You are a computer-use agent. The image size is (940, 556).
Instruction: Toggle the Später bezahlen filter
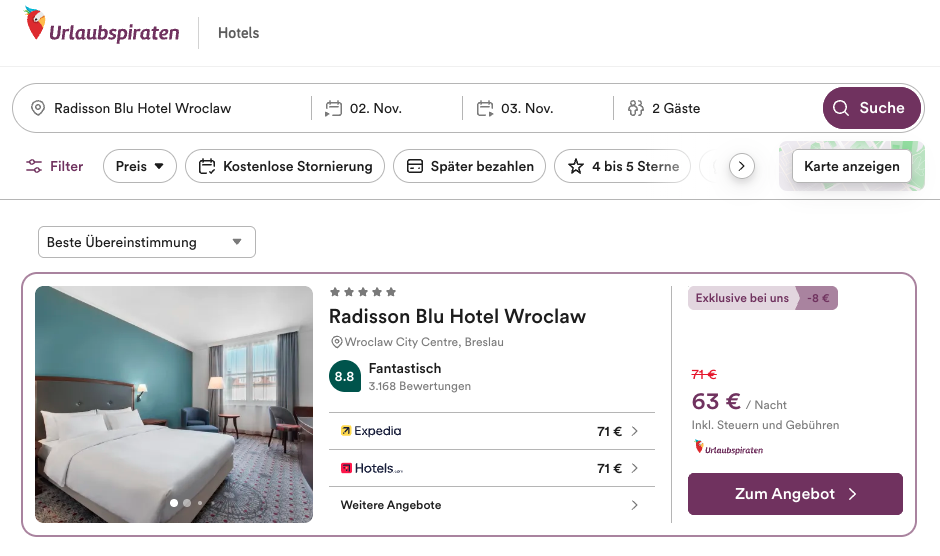tap(470, 166)
